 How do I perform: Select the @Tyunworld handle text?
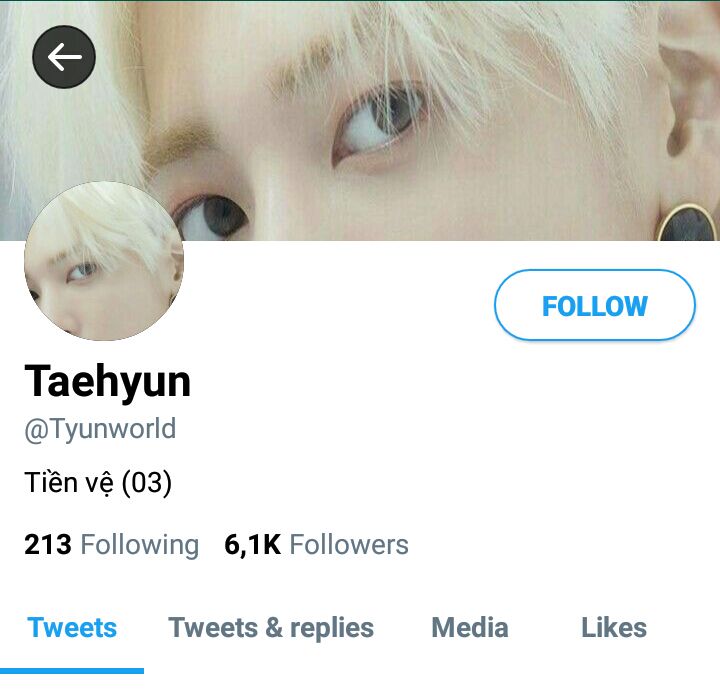click(x=100, y=429)
